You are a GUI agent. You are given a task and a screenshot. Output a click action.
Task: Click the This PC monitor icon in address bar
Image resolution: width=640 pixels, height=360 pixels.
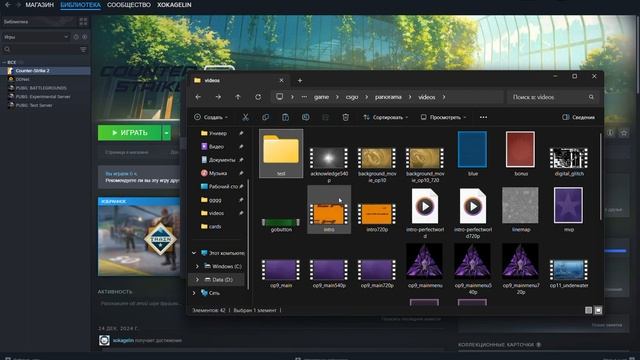pos(280,97)
